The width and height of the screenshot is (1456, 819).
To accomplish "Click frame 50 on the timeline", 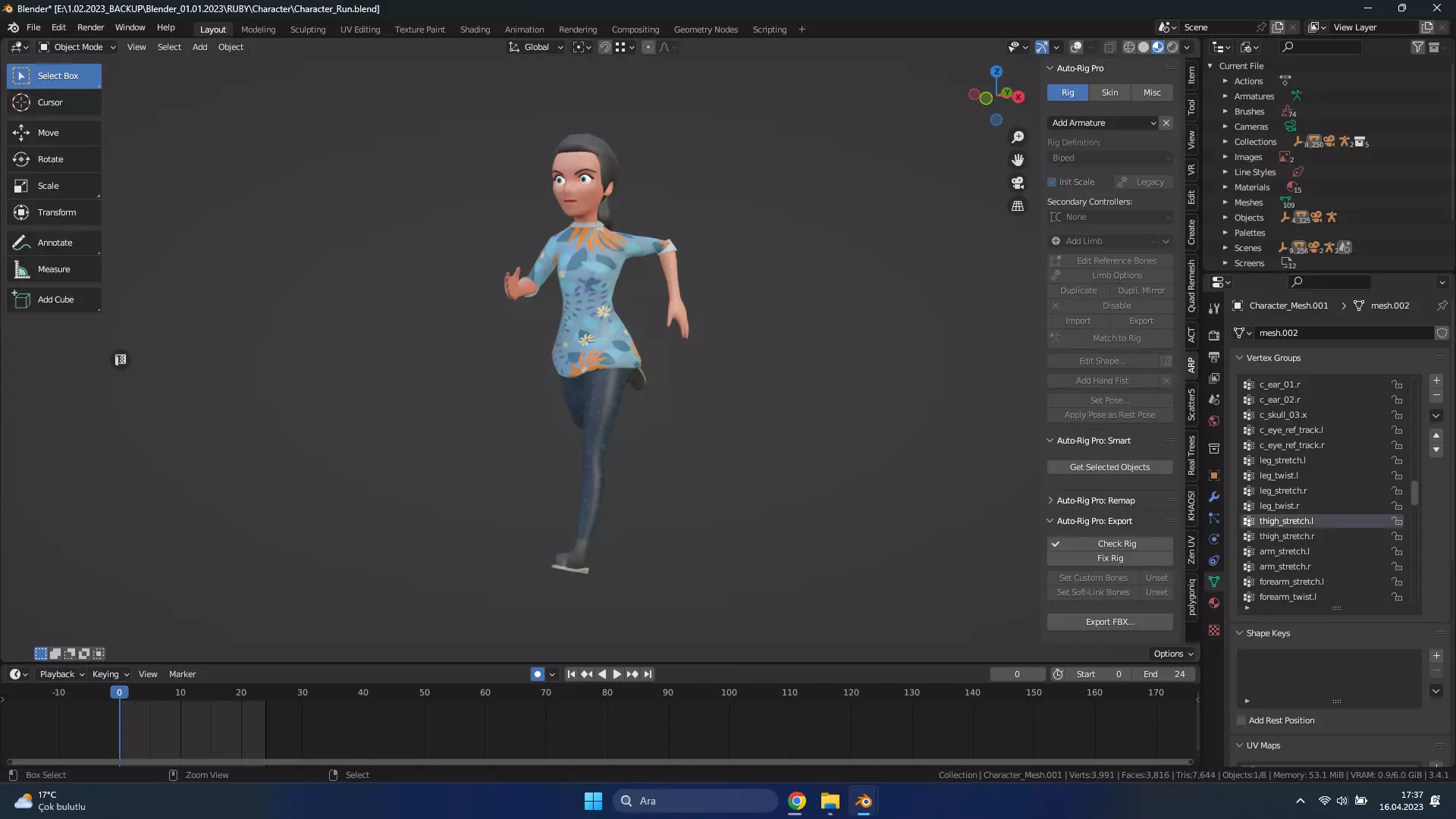I will [424, 692].
